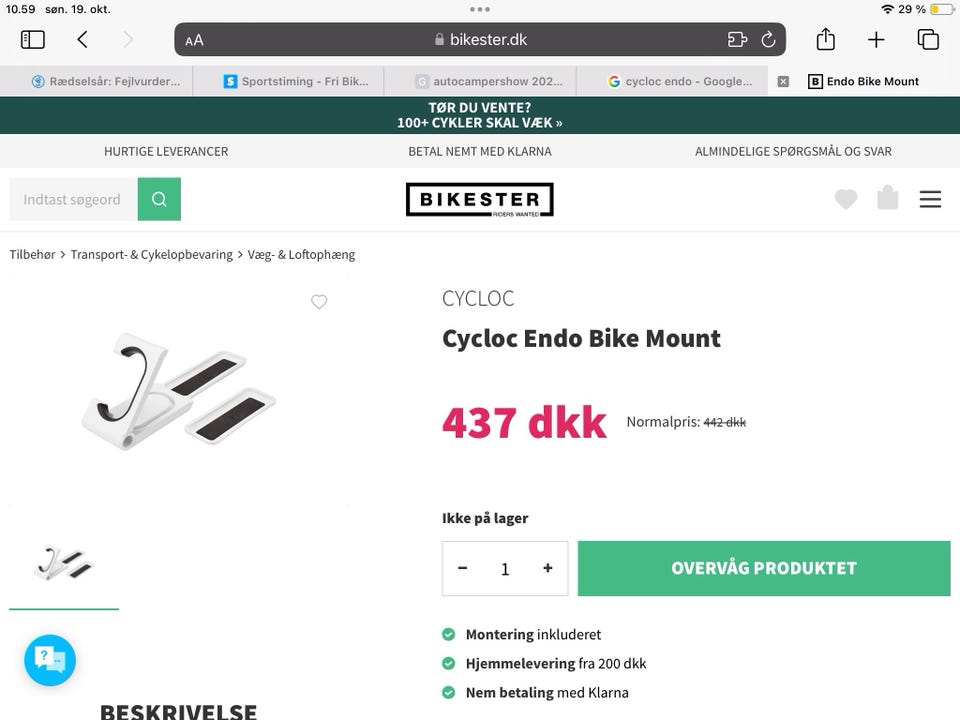Open the Væg- & Loftophæng breadcrumb link

(x=301, y=254)
